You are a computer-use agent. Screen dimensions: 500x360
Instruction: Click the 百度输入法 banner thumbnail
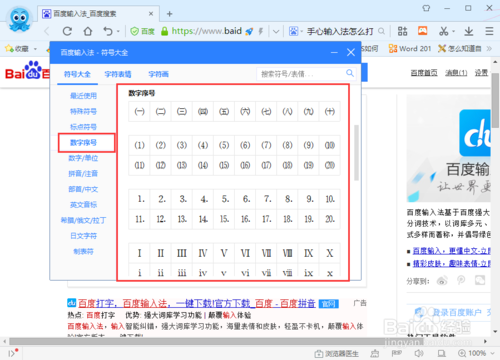448,149
